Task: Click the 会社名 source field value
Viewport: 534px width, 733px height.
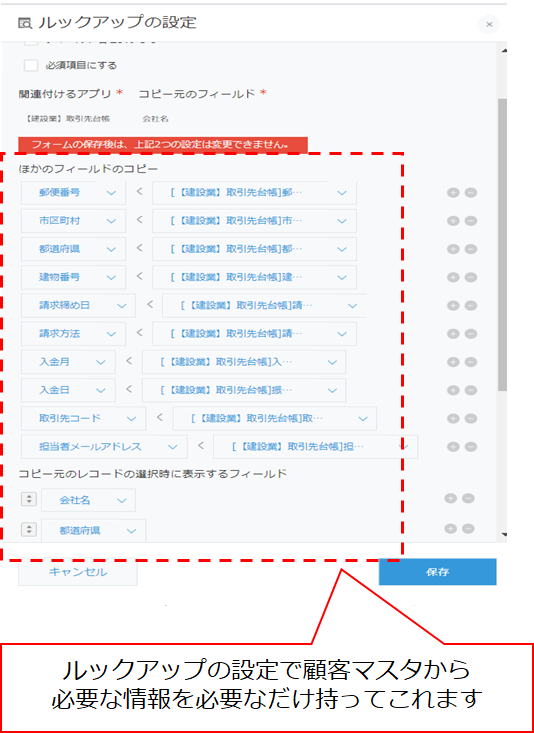Action: click(x=155, y=119)
